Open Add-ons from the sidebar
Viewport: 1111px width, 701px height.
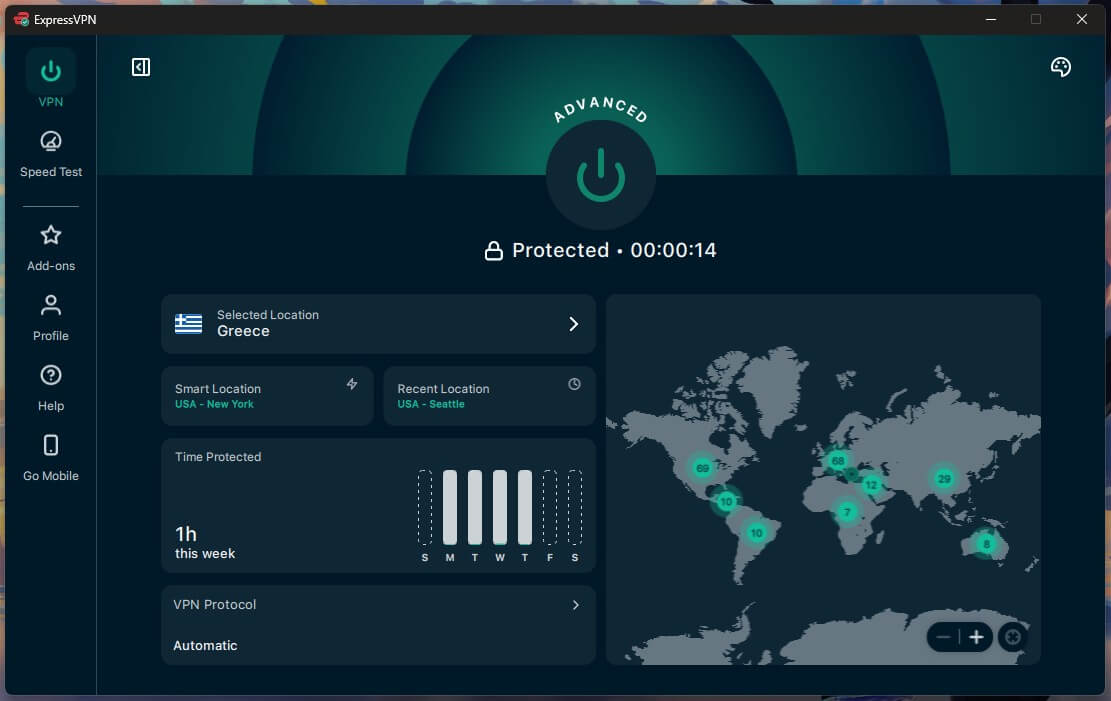[x=50, y=248]
